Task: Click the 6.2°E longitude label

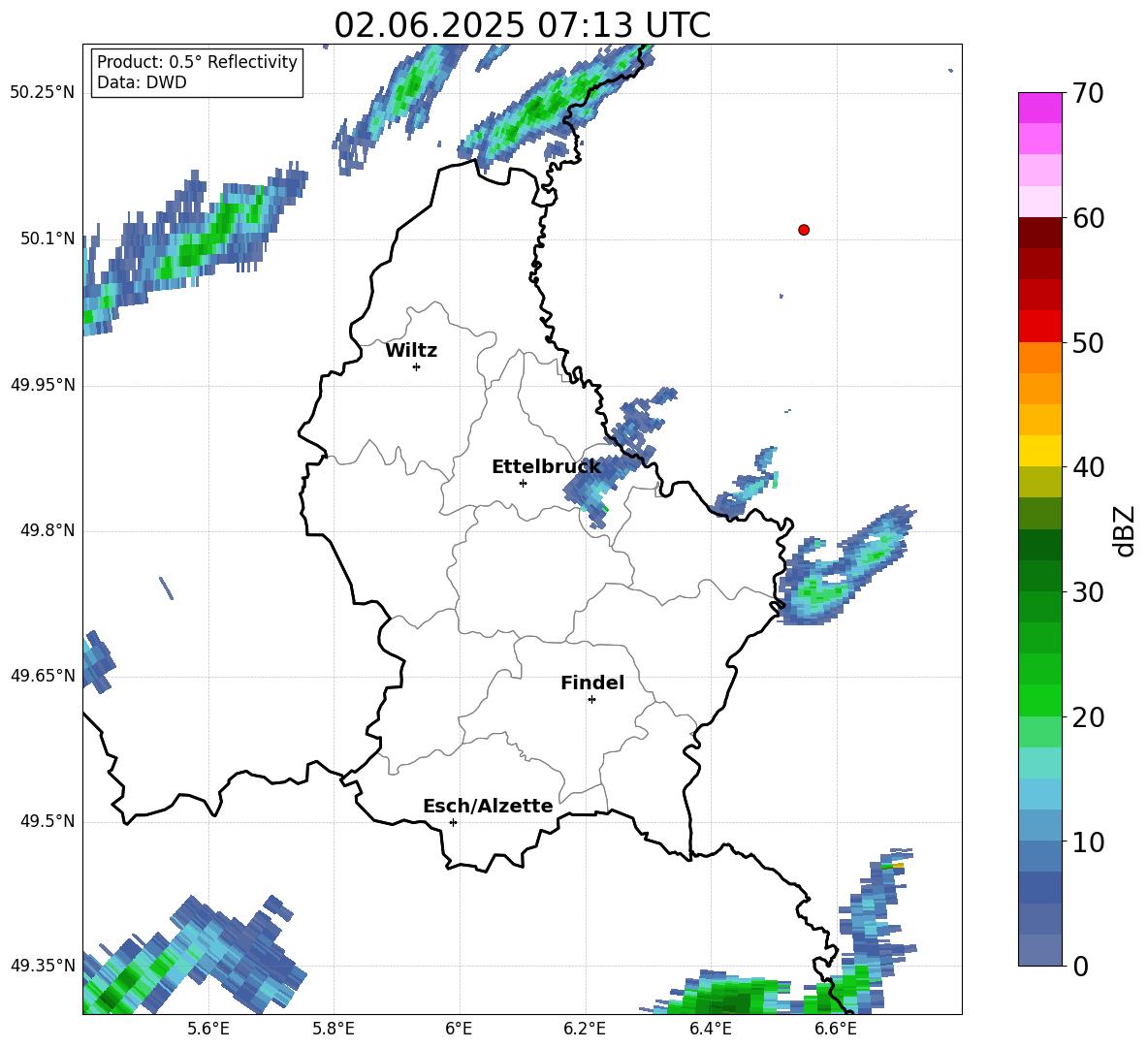Action: 585,1029
